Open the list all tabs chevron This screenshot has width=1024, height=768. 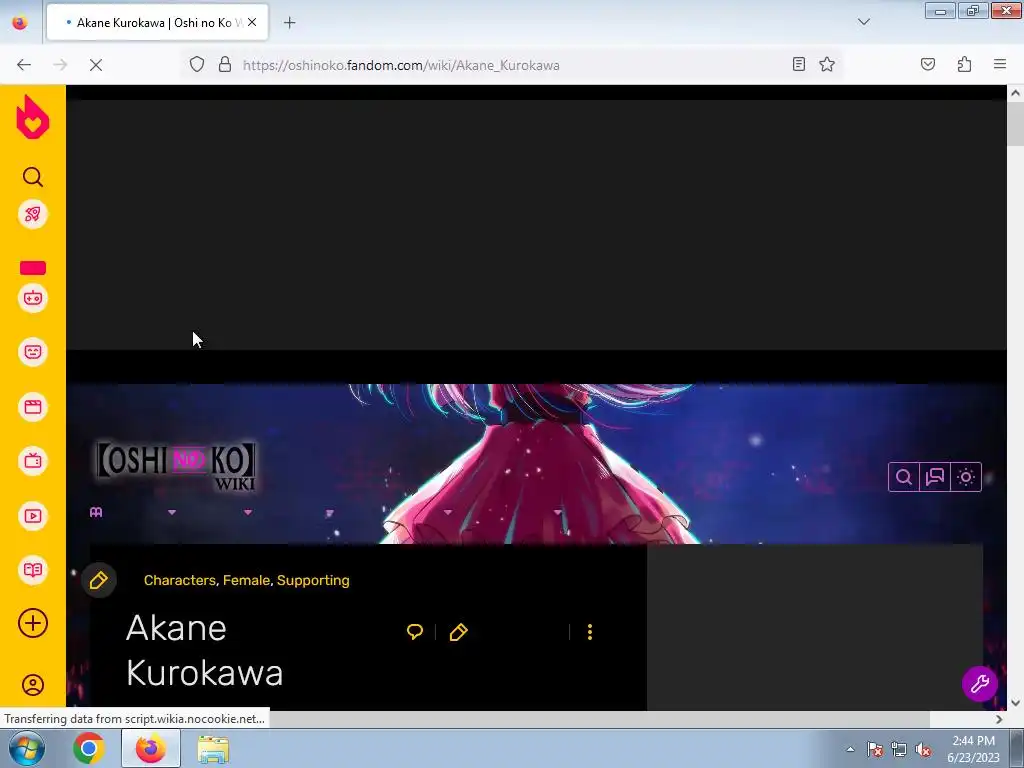pos(864,22)
